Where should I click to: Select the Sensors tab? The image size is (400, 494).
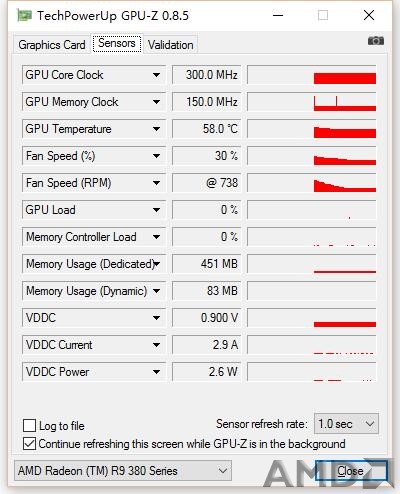[117, 43]
